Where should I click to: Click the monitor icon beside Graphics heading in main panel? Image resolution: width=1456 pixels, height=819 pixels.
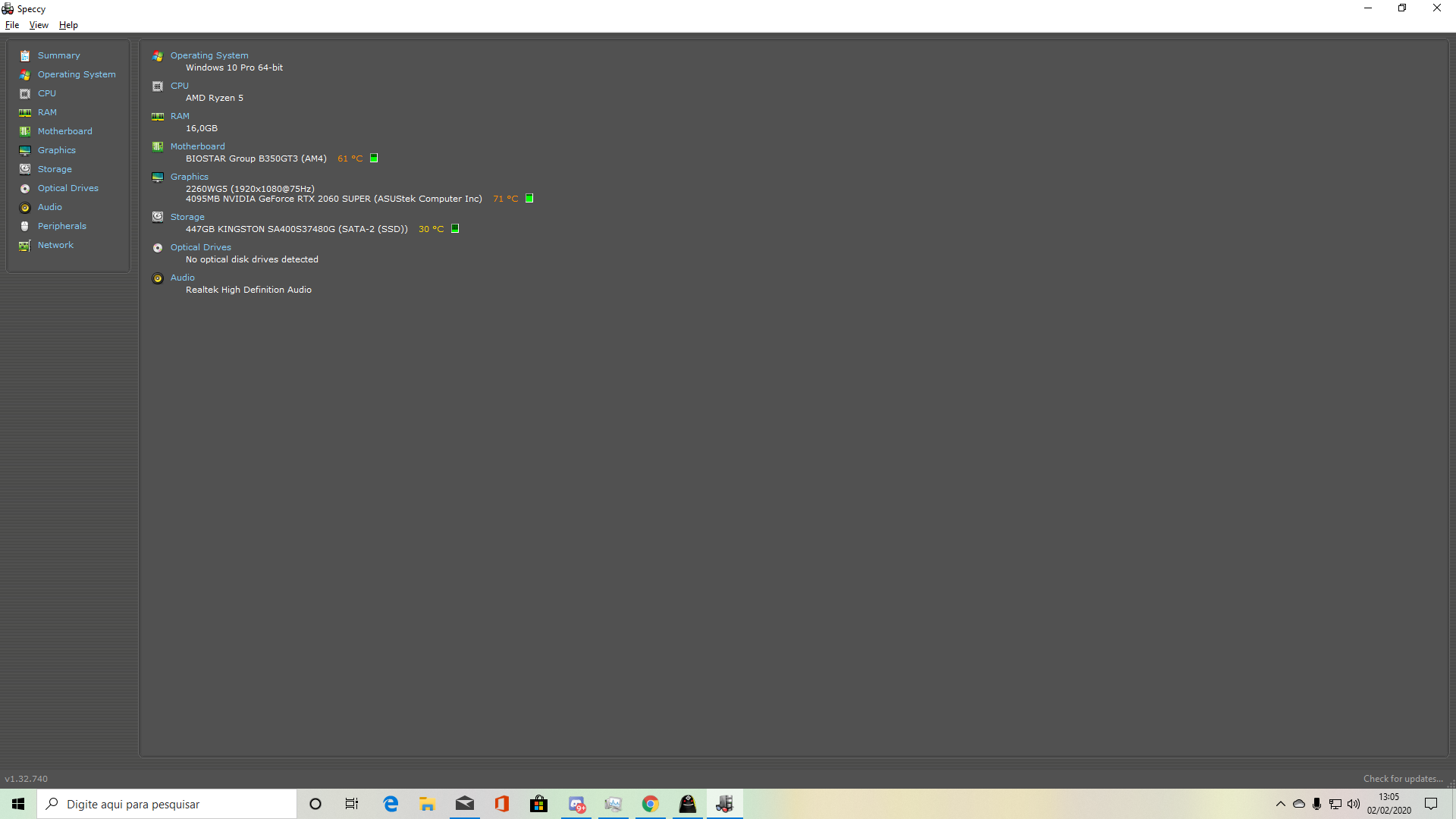click(158, 177)
